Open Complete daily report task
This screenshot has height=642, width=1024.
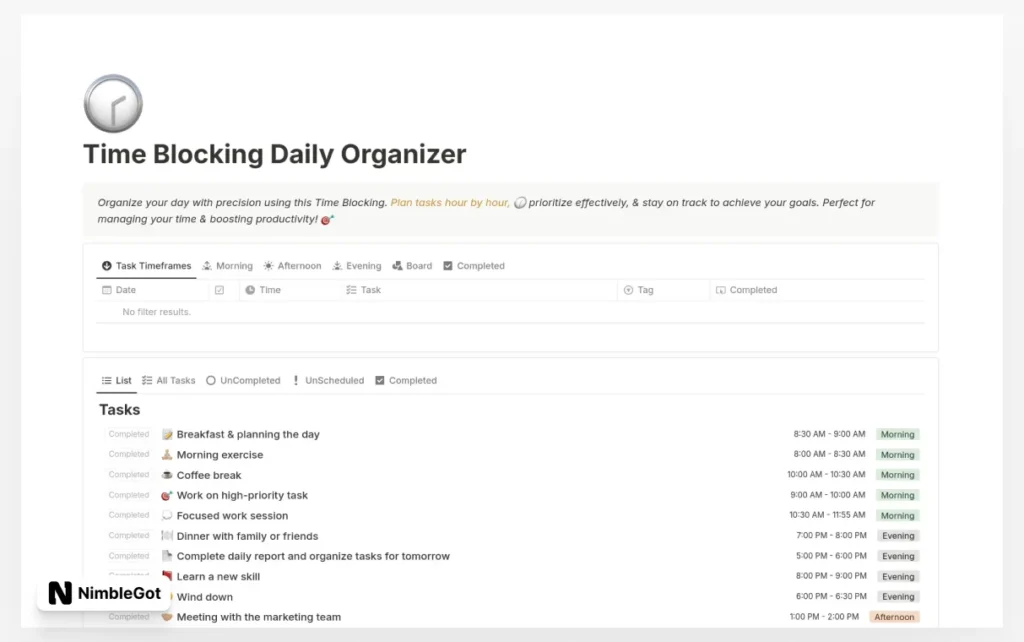tap(313, 556)
